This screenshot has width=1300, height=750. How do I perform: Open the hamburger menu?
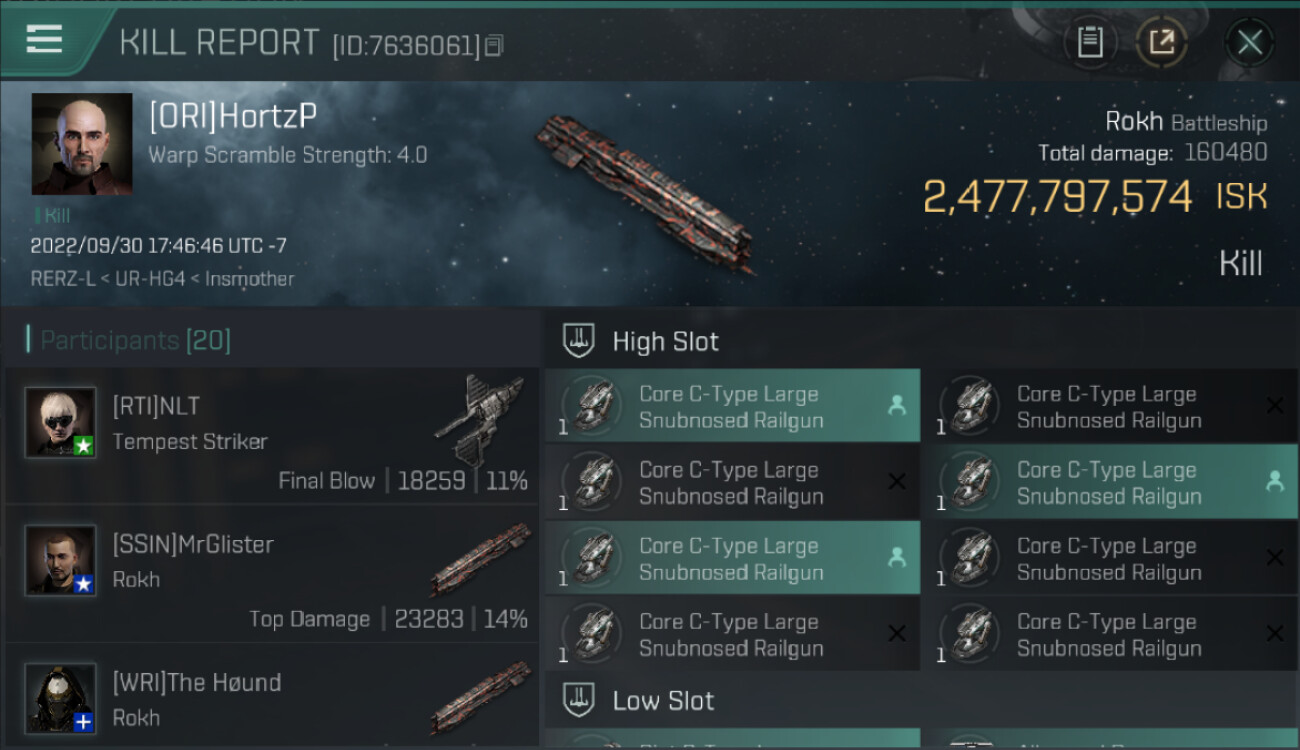click(45, 40)
